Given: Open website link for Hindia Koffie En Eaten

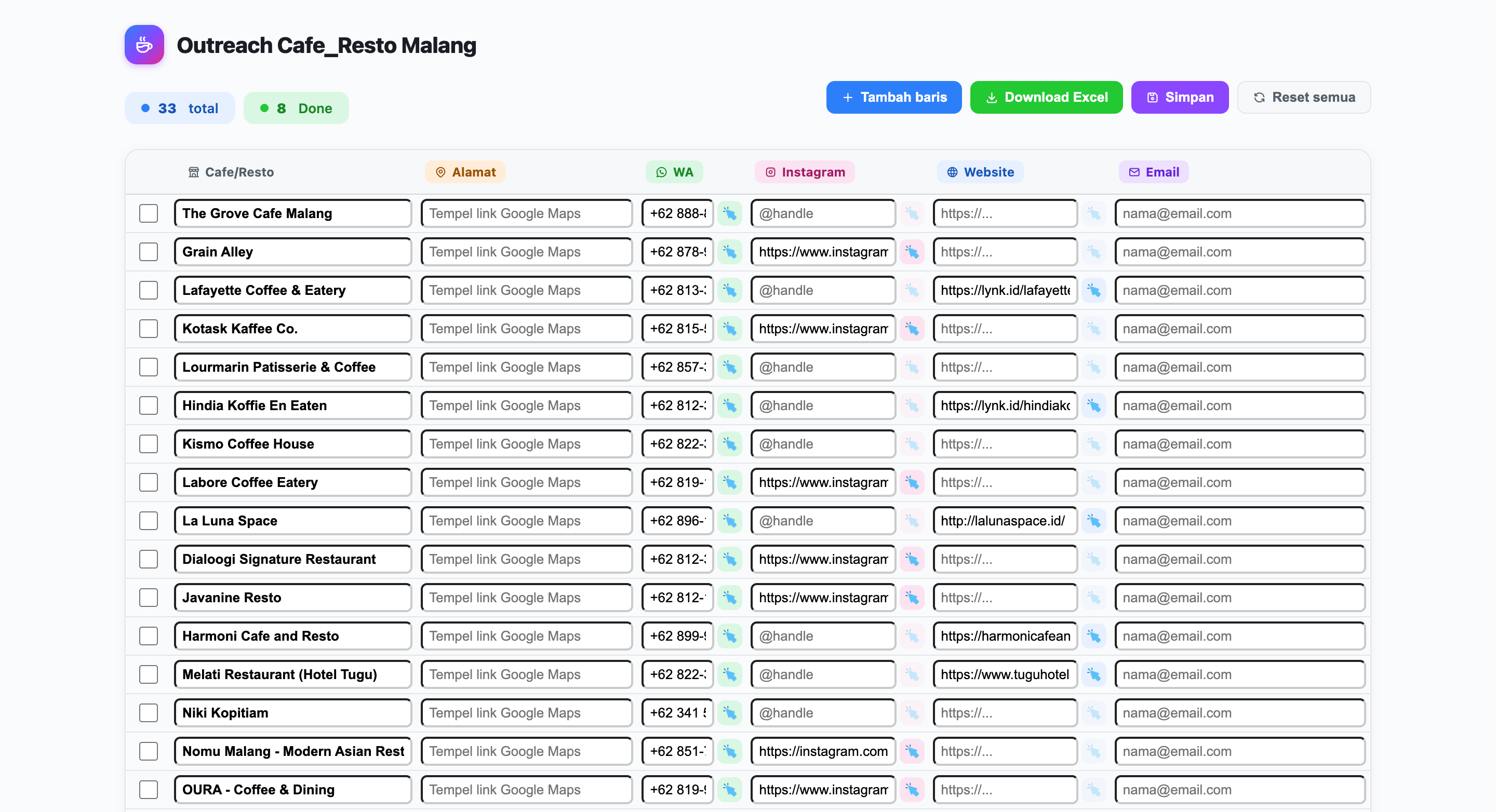Looking at the screenshot, I should (1093, 405).
